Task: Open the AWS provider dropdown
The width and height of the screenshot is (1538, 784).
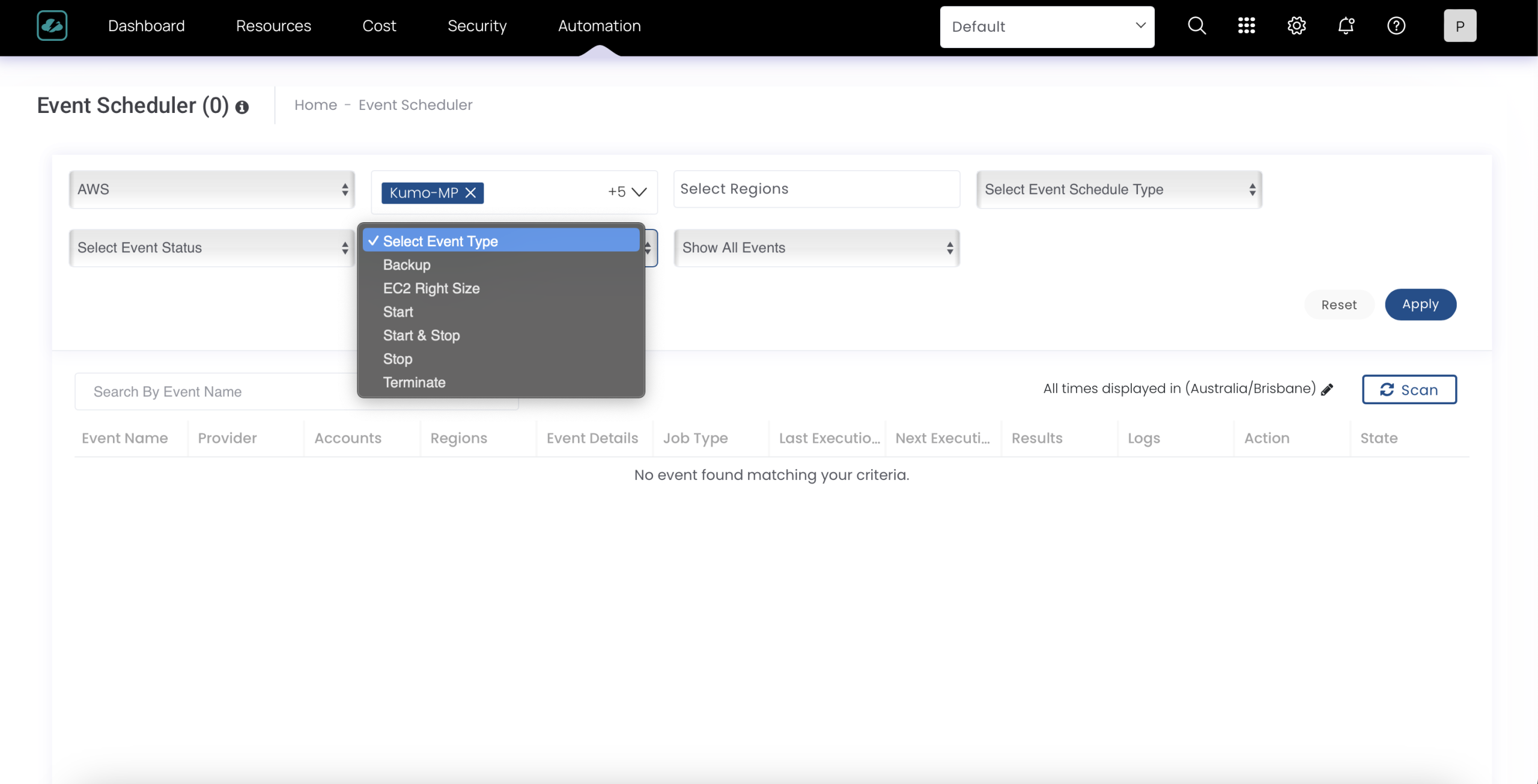Action: 212,190
